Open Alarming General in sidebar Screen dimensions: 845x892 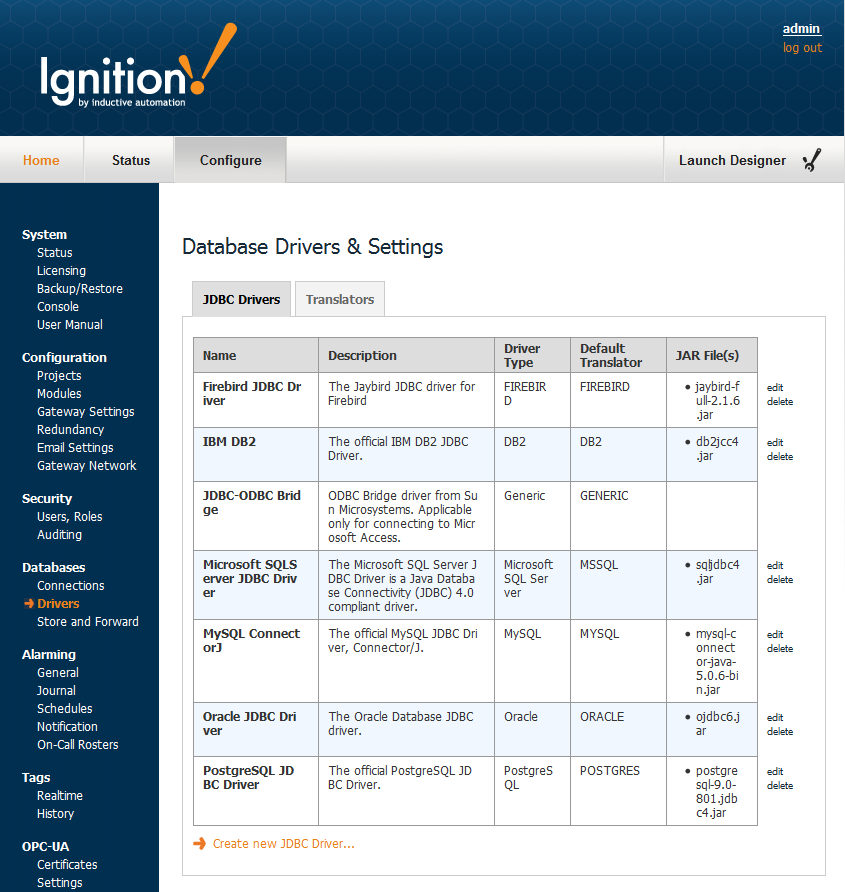(57, 672)
